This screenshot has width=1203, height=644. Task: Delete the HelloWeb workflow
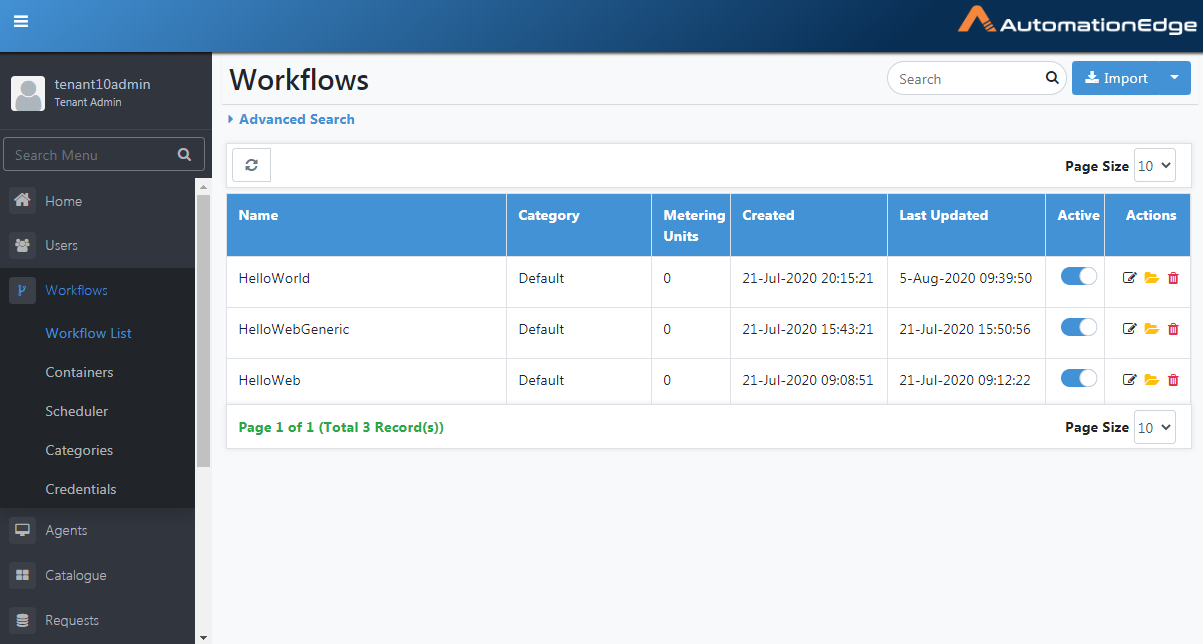[x=1173, y=380]
